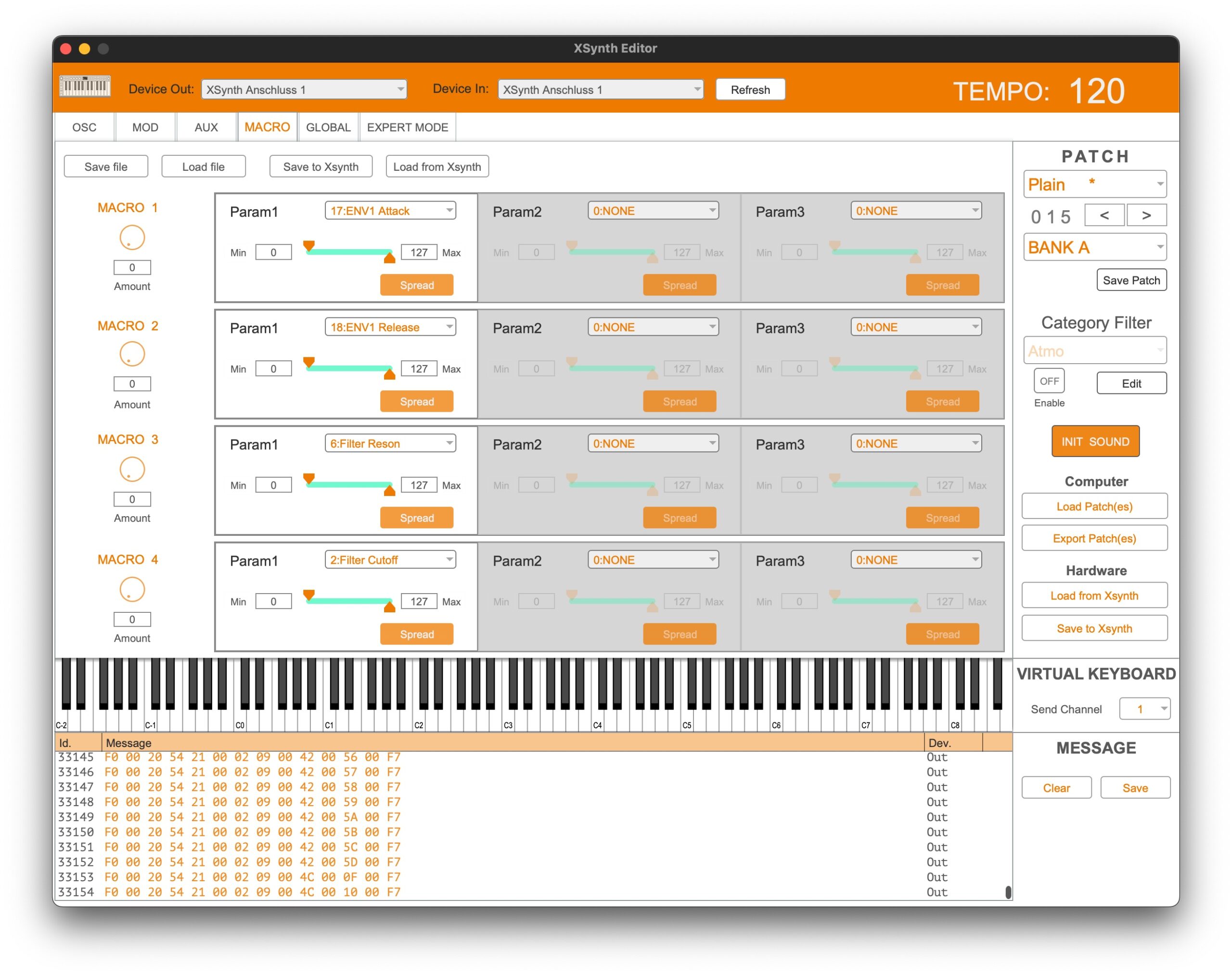Save the MIDI message log

(x=1135, y=788)
